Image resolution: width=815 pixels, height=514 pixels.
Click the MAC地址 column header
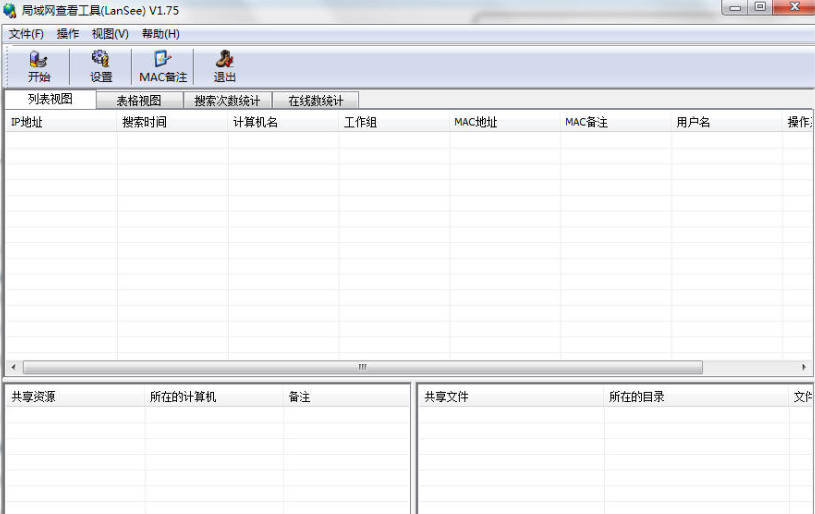click(x=505, y=122)
